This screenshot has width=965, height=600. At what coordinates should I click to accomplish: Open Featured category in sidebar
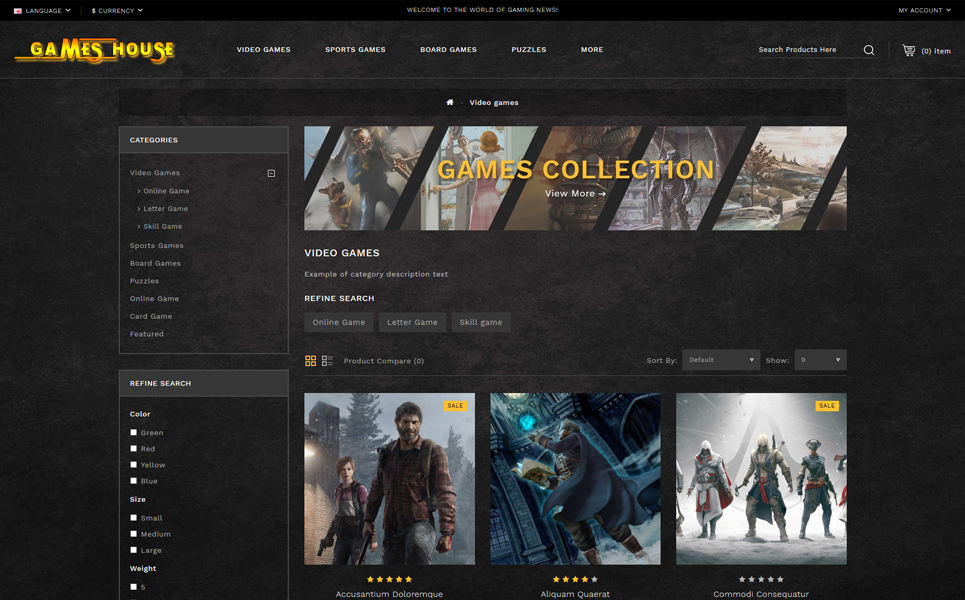tap(146, 334)
